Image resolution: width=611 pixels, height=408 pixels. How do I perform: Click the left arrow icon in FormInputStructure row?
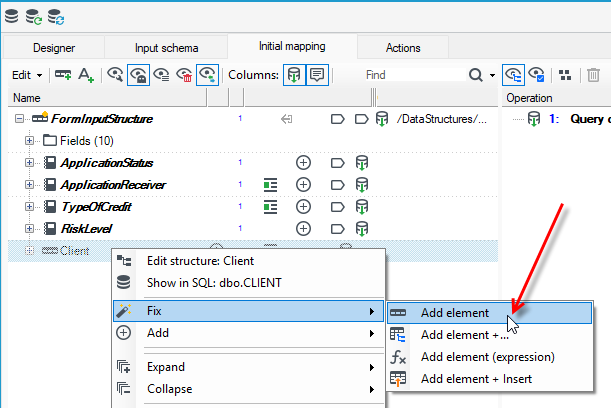point(286,119)
